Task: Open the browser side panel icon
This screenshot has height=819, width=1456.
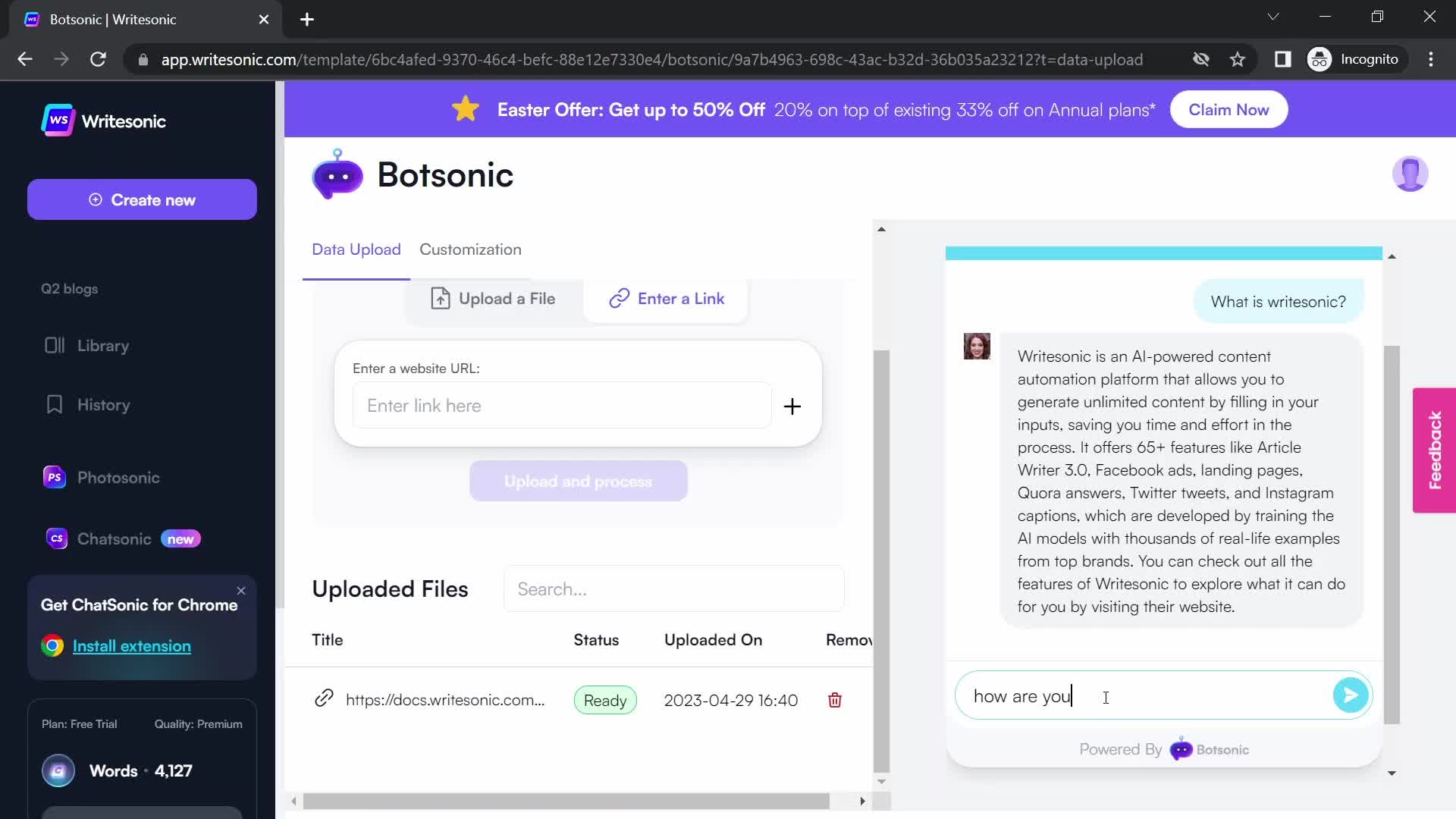Action: [x=1282, y=59]
